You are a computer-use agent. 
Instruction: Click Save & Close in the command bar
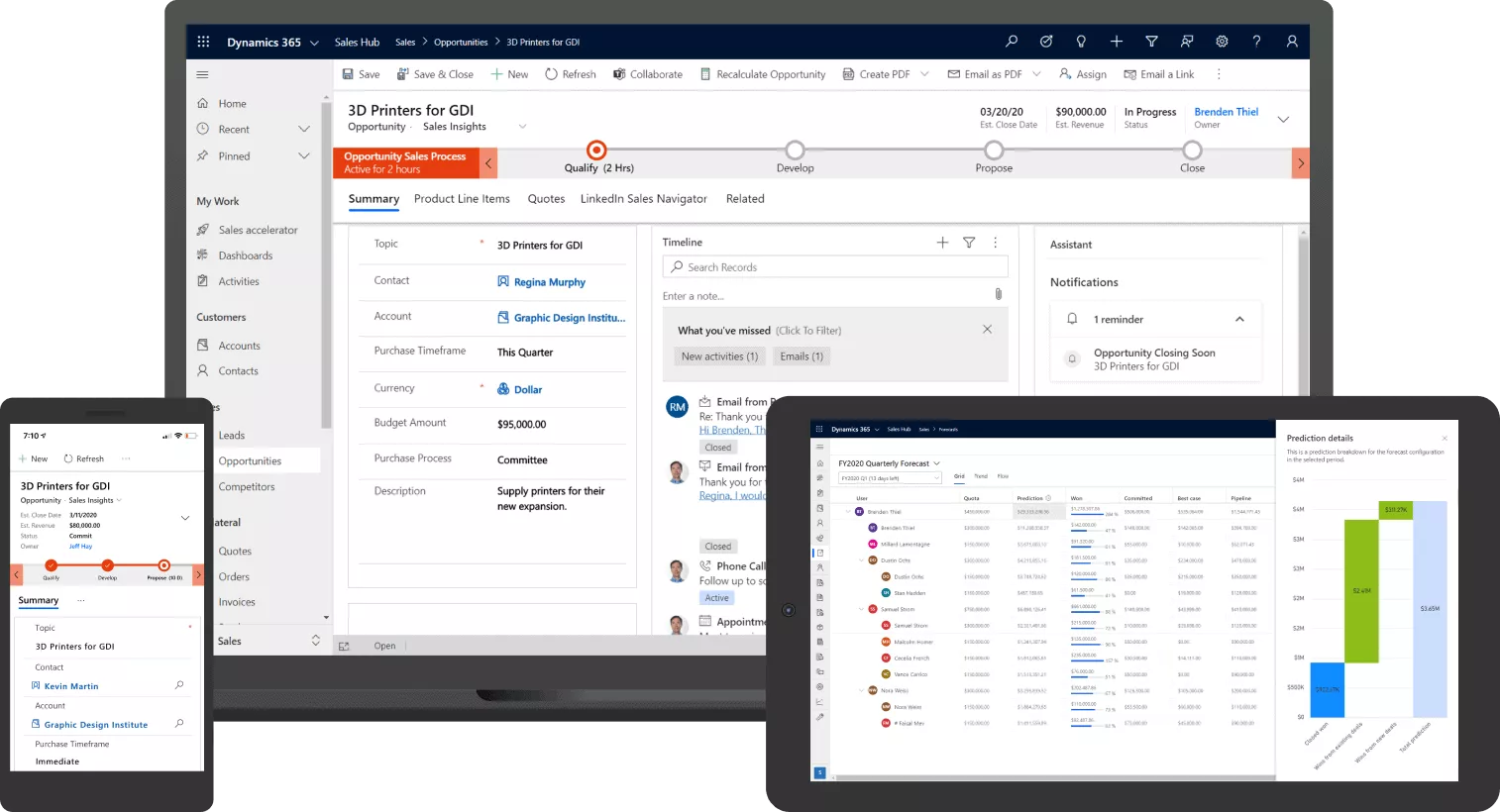tap(435, 73)
